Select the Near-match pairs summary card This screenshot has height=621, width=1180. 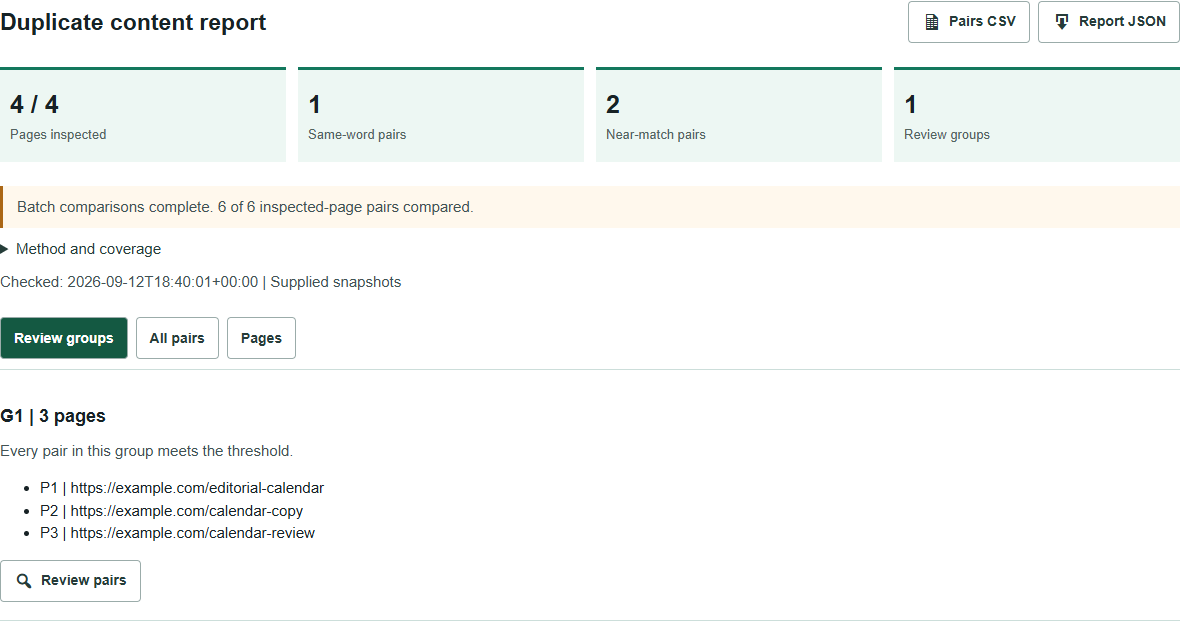point(739,114)
